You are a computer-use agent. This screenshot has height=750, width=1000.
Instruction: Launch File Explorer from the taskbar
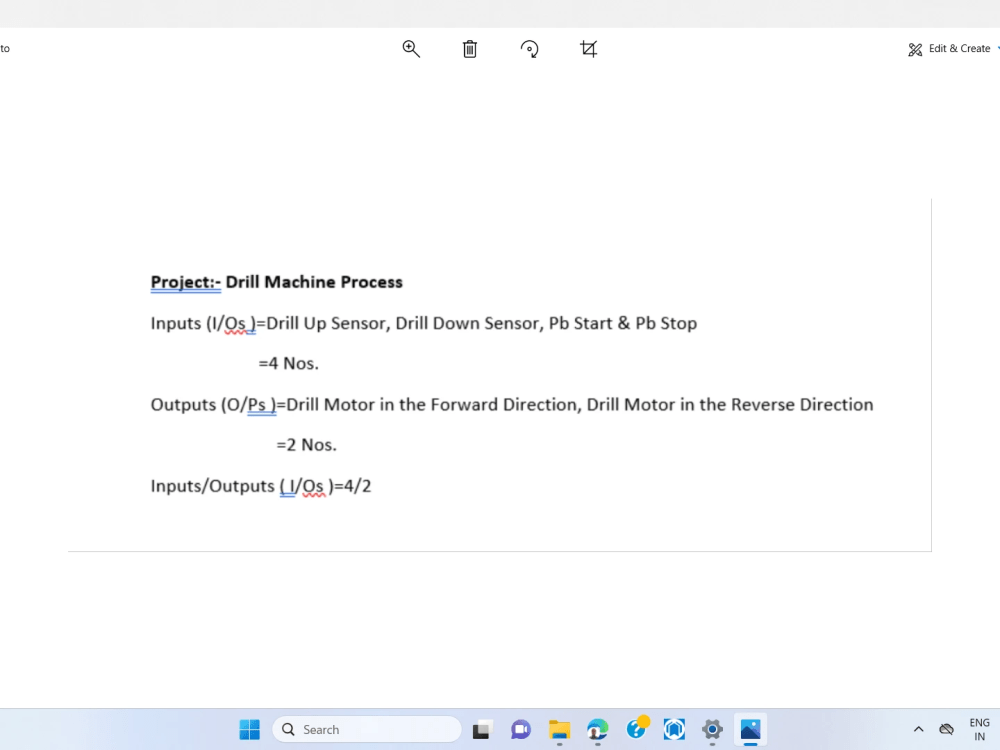click(x=559, y=729)
